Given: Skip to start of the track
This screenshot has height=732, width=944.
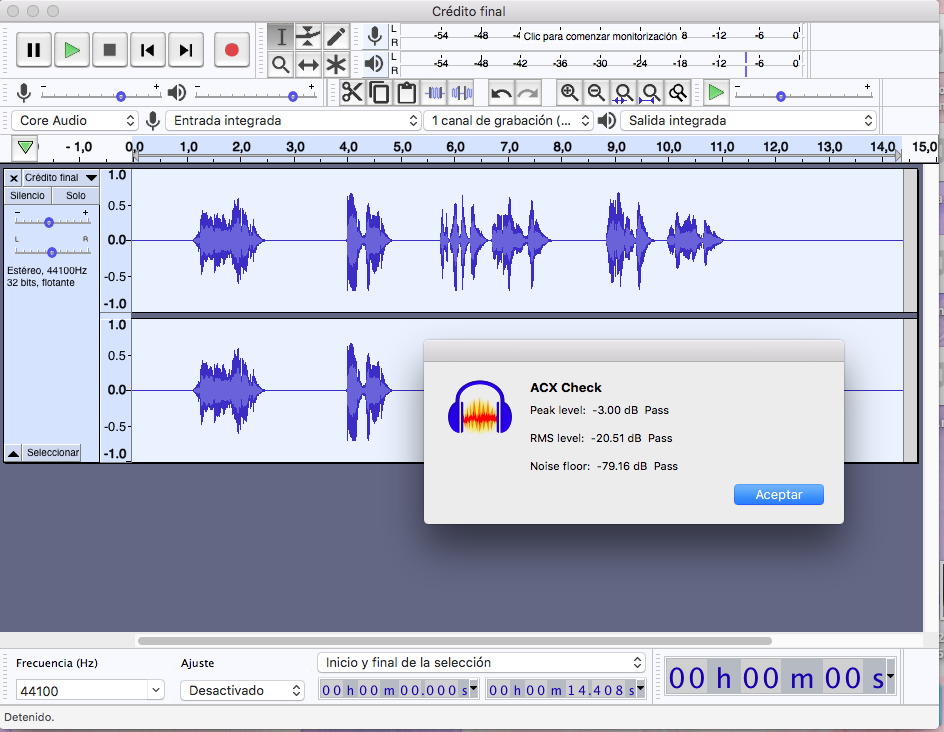Looking at the screenshot, I should pos(148,50).
